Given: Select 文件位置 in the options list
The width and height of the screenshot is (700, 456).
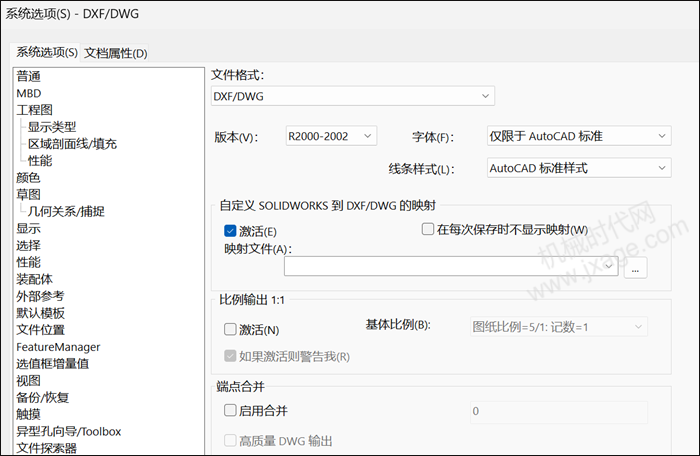Looking at the screenshot, I should (x=40, y=330).
